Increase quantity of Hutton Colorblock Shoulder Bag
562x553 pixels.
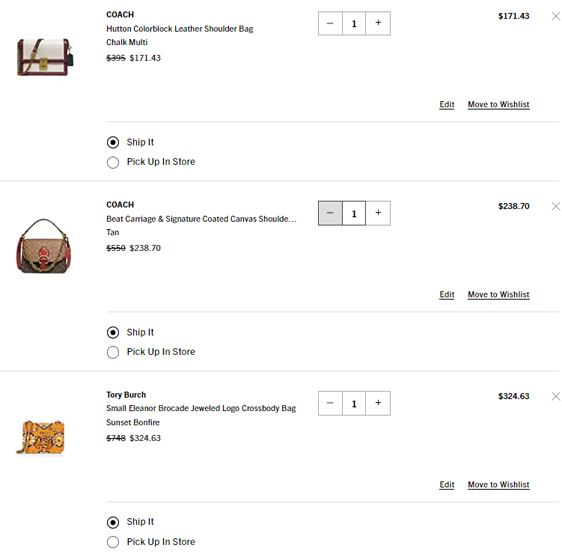[378, 23]
